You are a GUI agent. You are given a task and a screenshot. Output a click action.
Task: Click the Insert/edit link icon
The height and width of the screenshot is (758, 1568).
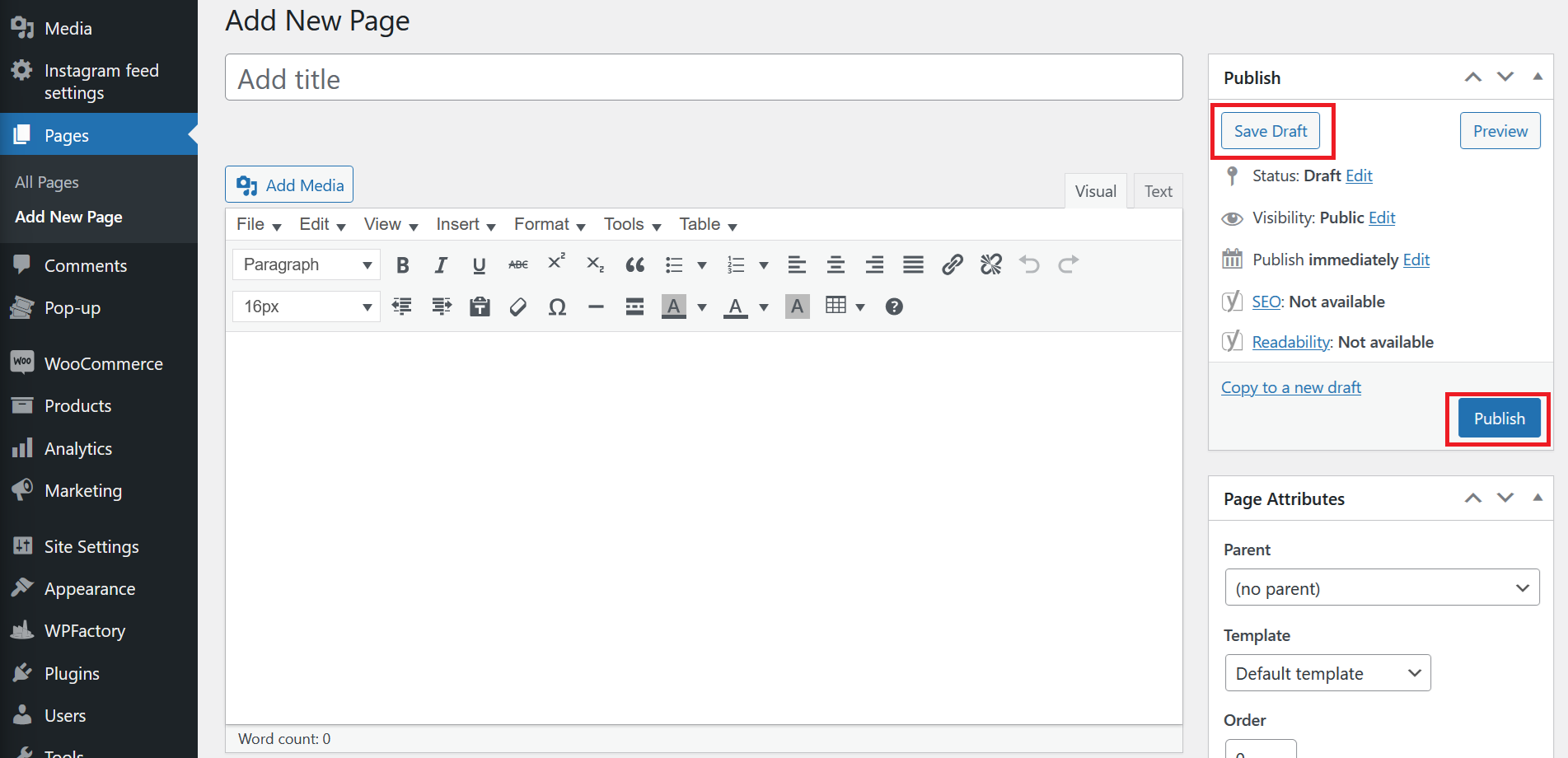coord(952,264)
